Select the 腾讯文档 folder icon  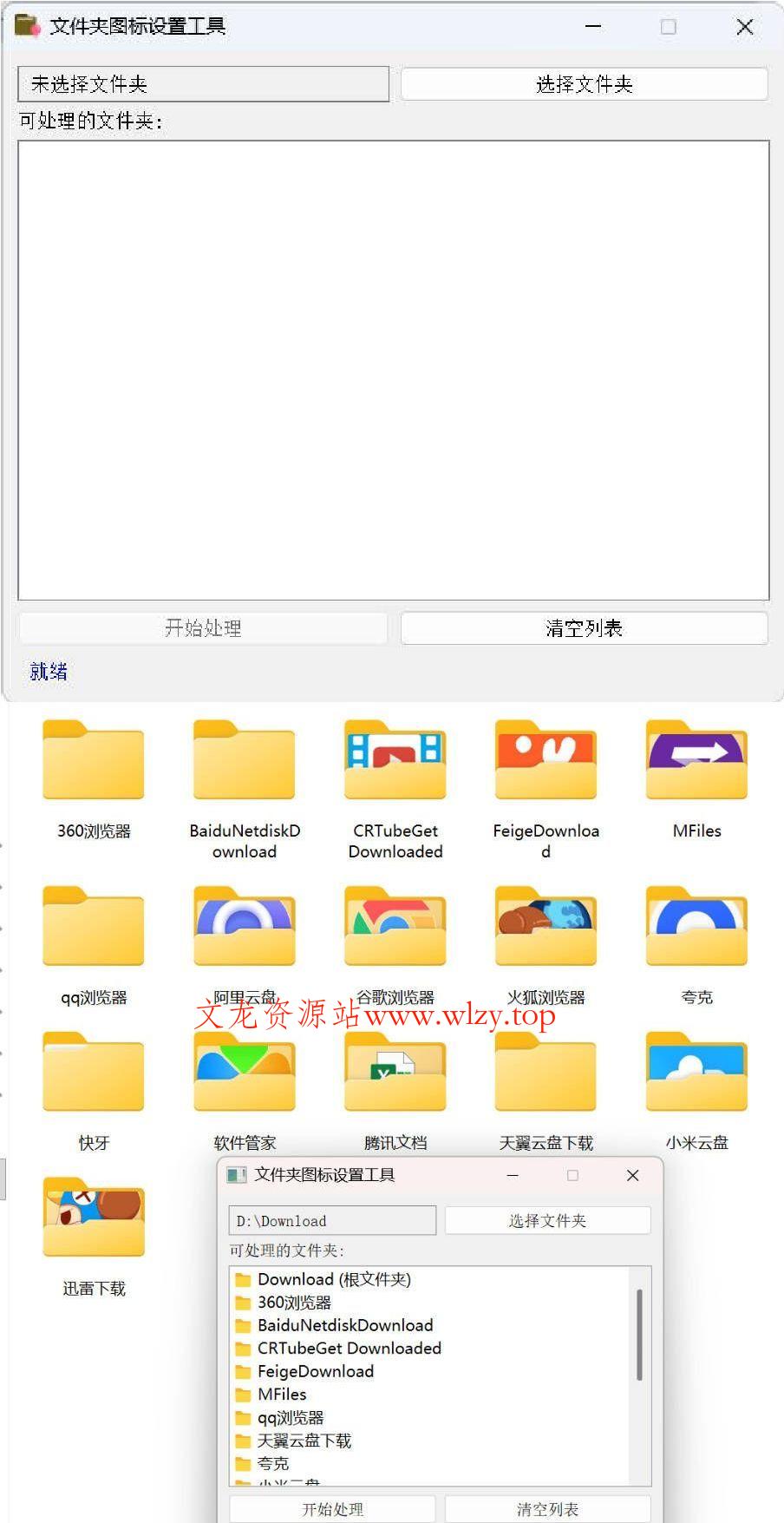tap(395, 1072)
